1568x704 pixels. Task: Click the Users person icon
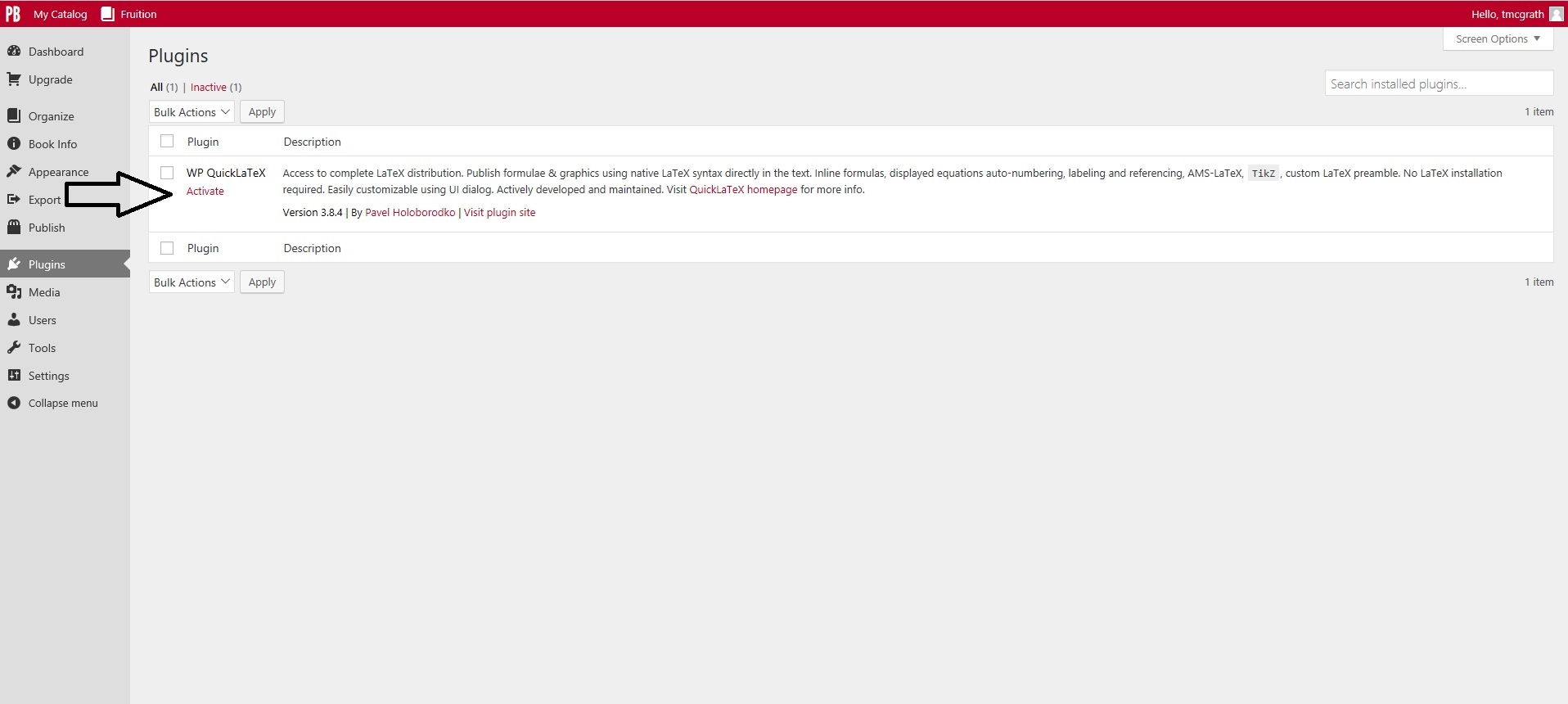(x=14, y=319)
